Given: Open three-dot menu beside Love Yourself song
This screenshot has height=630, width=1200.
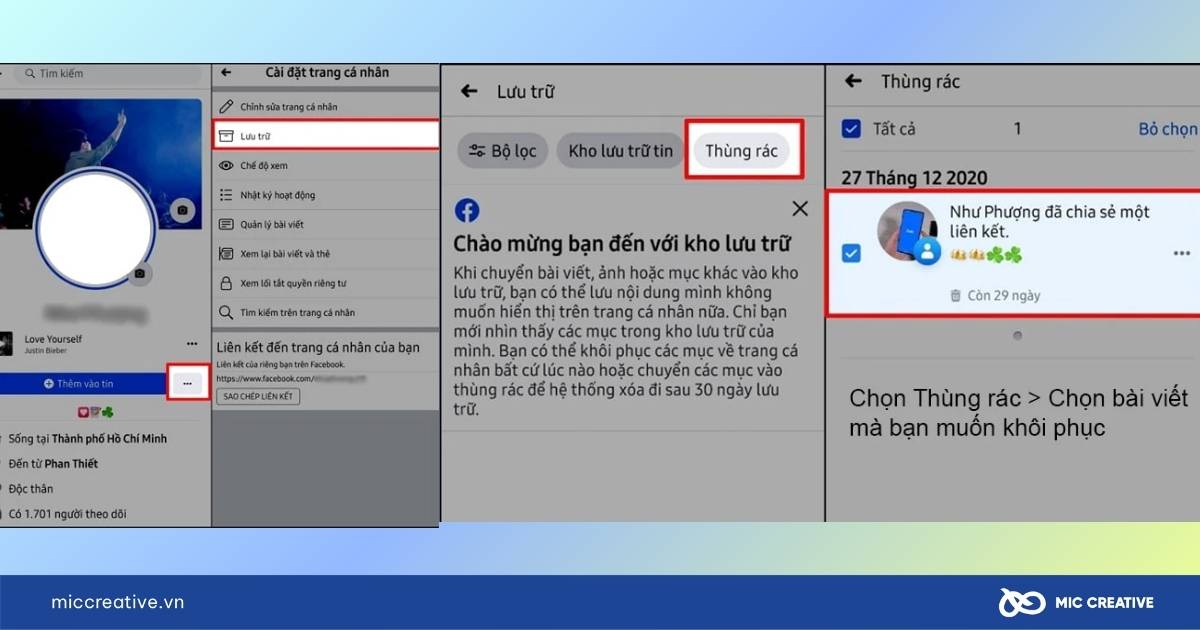Looking at the screenshot, I should coord(192,344).
